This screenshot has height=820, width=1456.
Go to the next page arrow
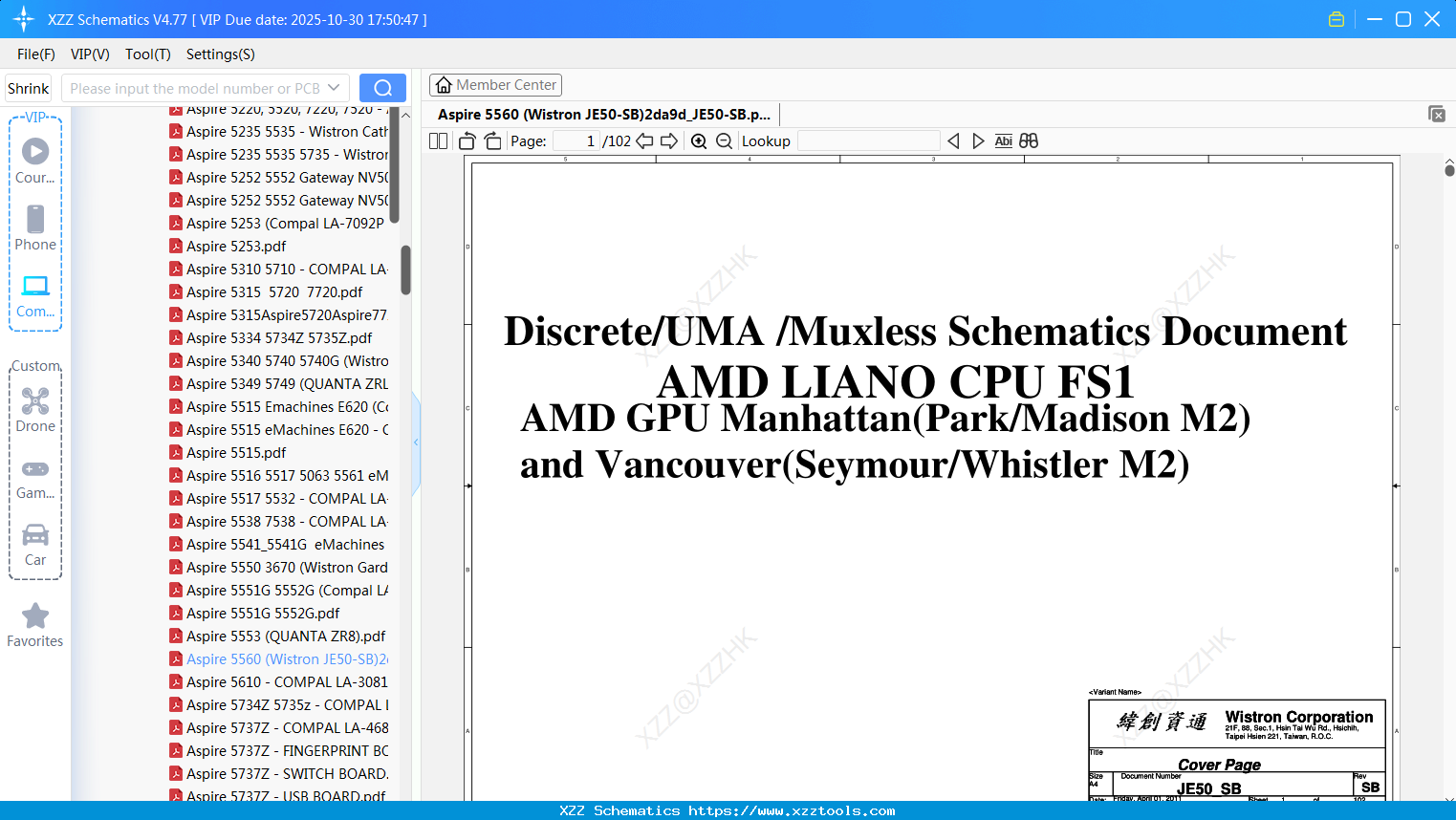tap(669, 141)
